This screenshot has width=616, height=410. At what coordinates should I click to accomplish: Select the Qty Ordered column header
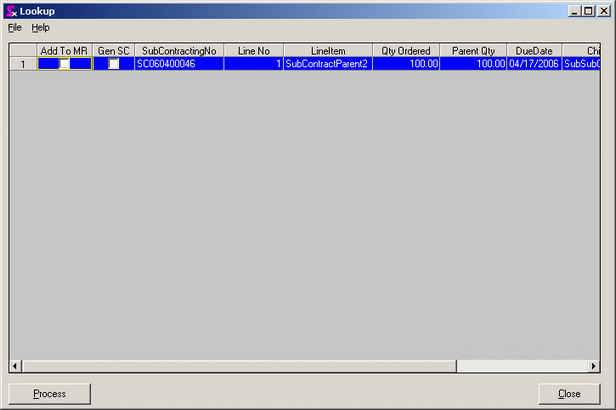pyautogui.click(x=406, y=50)
